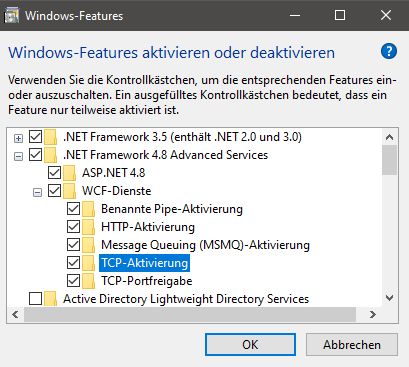Minimize the Windows-Features window
Viewport: 409px width, 367px height.
click(x=295, y=15)
